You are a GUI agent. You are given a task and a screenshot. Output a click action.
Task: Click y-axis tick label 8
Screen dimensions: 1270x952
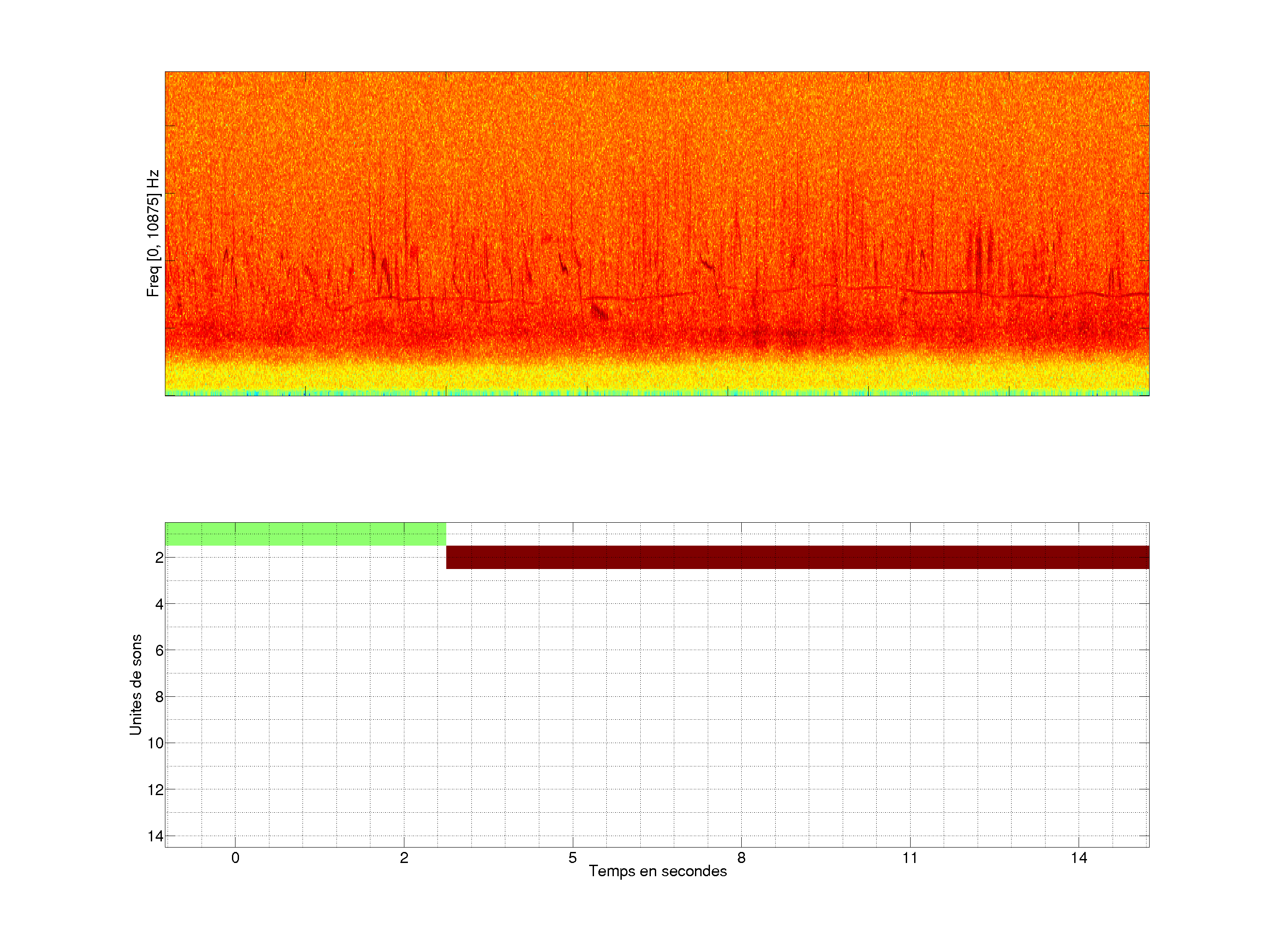[159, 697]
